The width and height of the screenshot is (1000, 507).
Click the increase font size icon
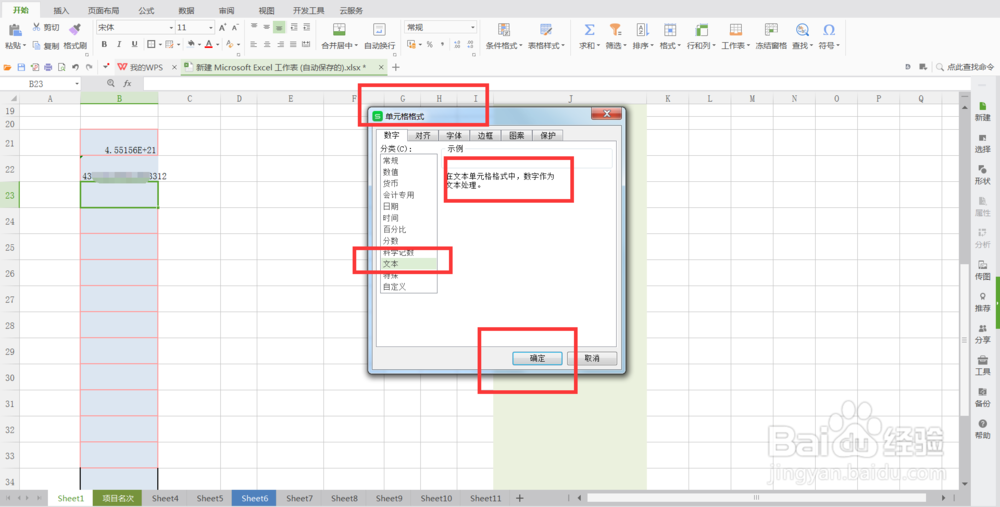[x=223, y=27]
